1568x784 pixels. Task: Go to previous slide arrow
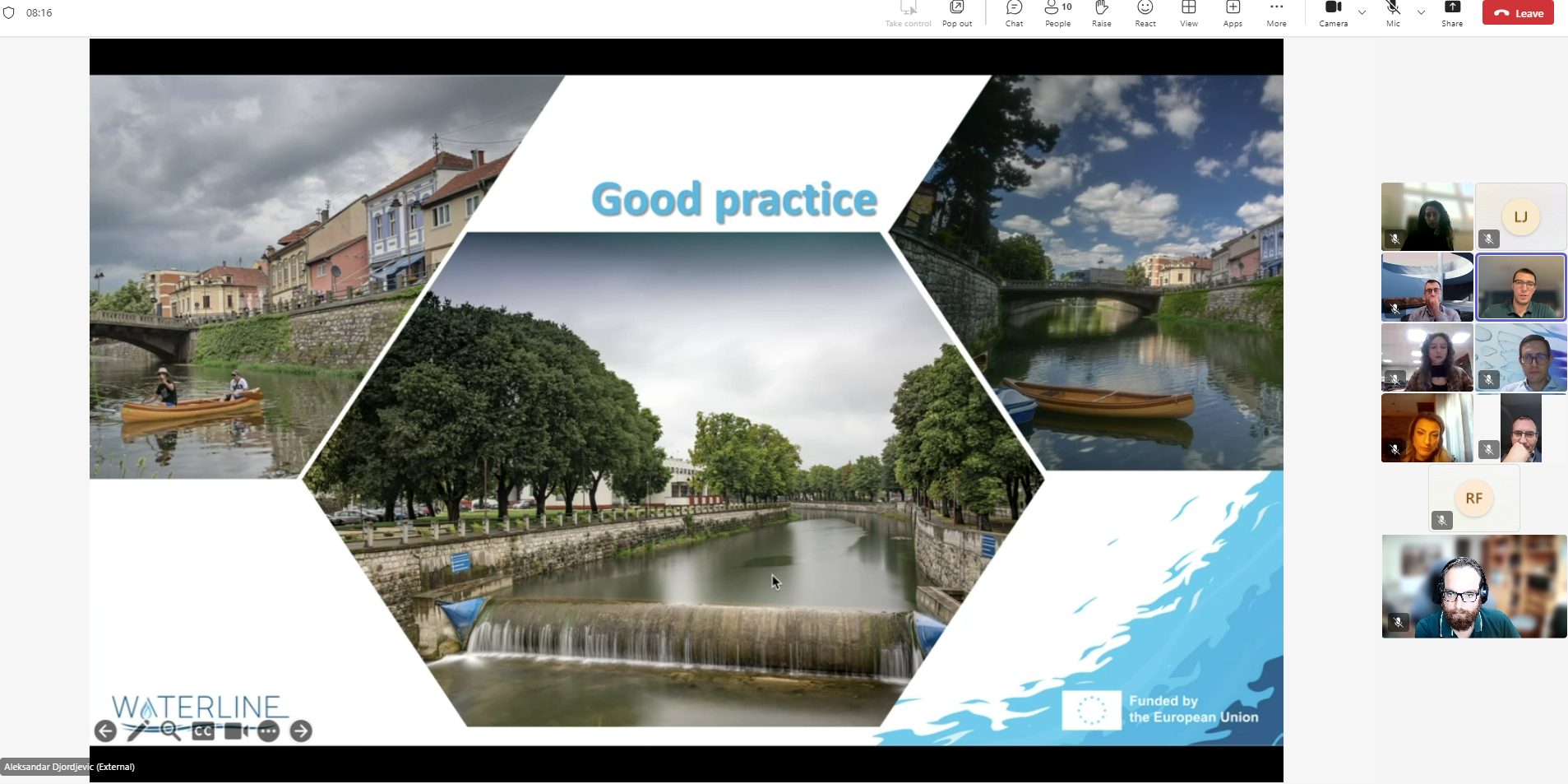[x=105, y=731]
